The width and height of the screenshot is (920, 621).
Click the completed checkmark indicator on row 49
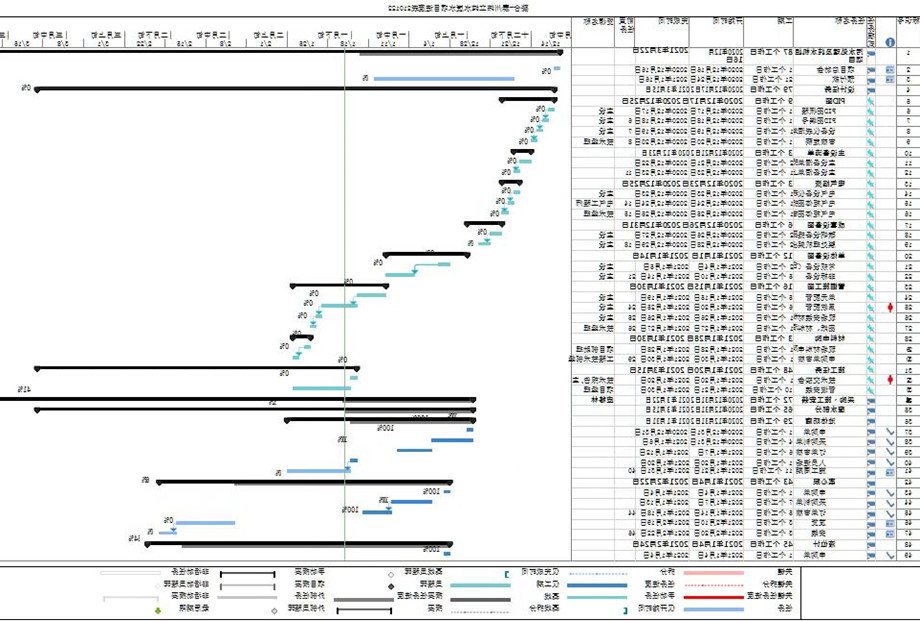coord(890,554)
